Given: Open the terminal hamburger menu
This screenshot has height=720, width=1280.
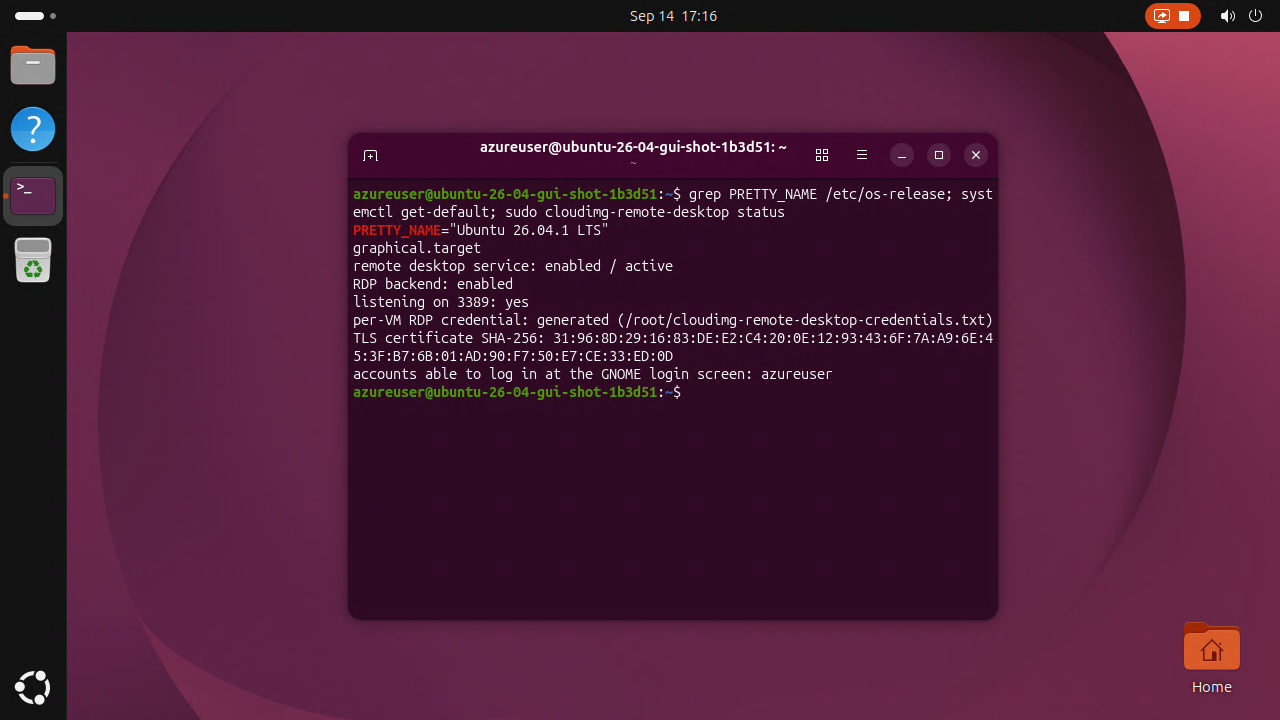Looking at the screenshot, I should (x=862, y=155).
